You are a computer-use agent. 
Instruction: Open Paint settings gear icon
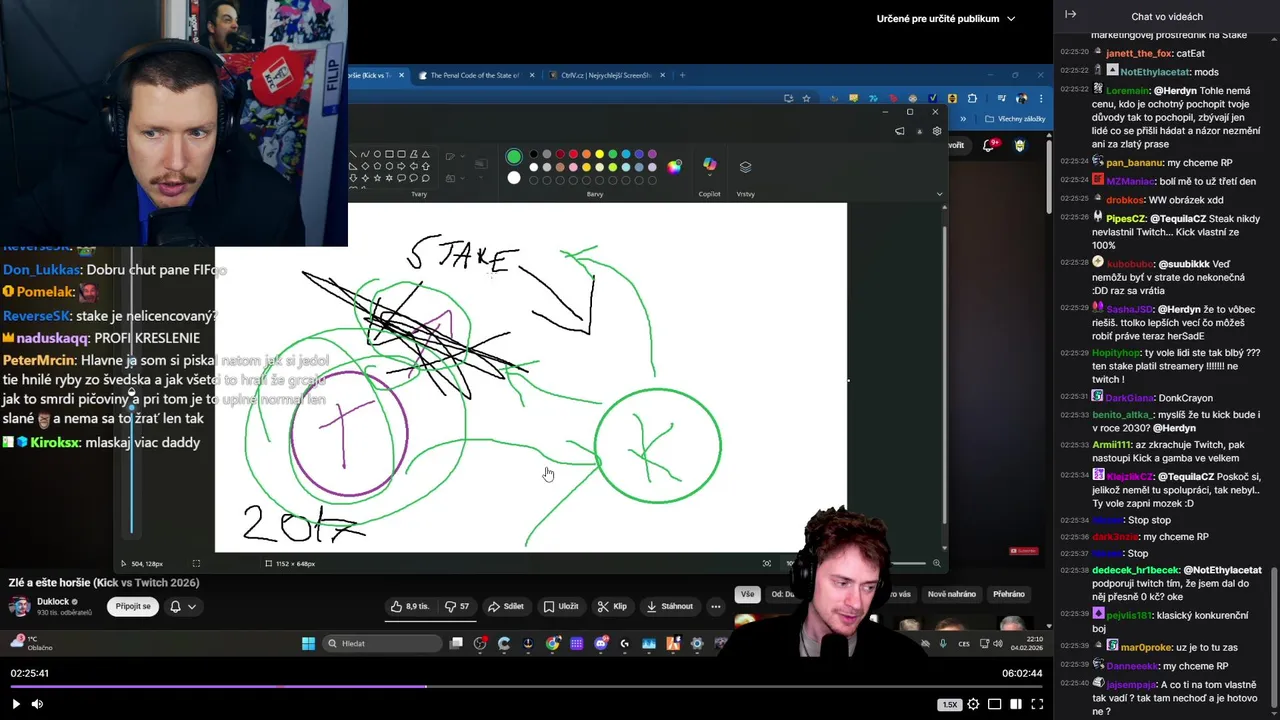(937, 131)
